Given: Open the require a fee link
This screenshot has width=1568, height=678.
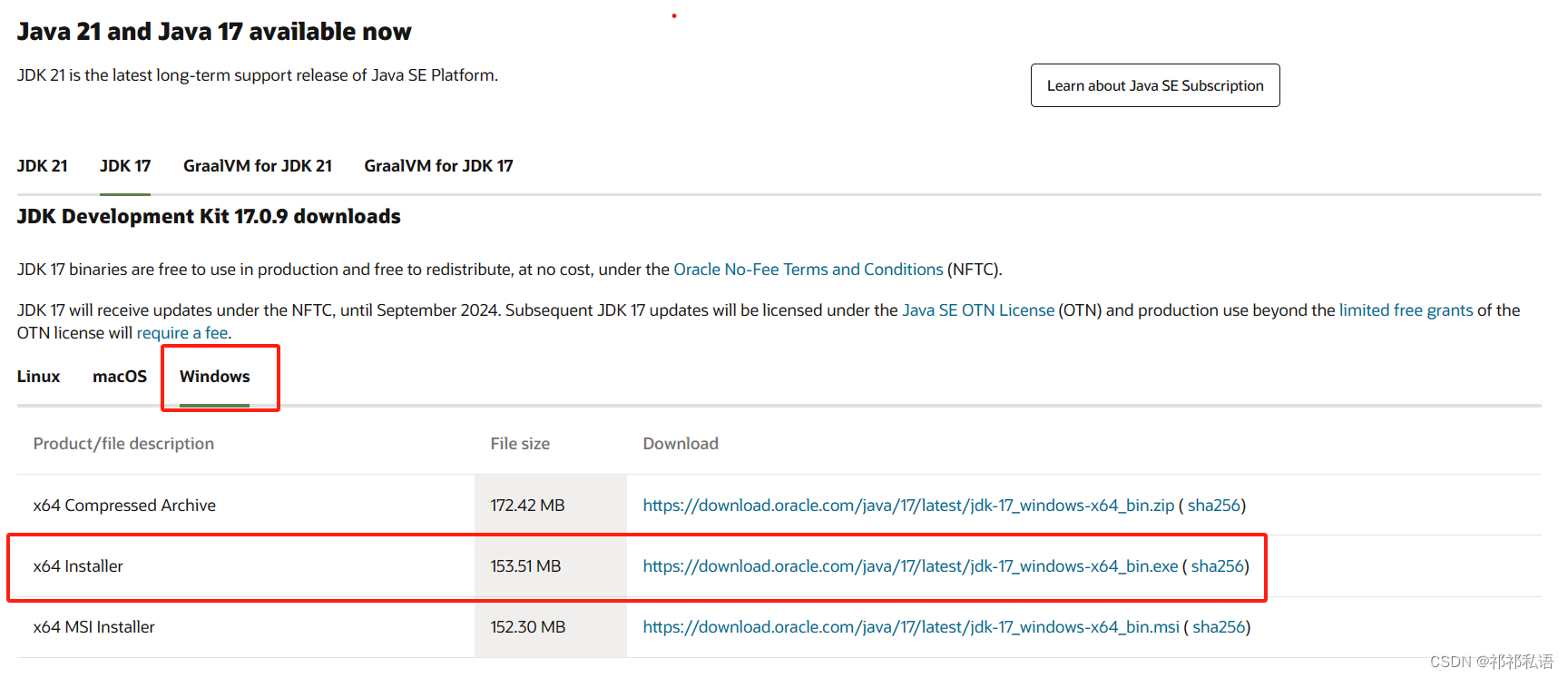Looking at the screenshot, I should tap(182, 333).
